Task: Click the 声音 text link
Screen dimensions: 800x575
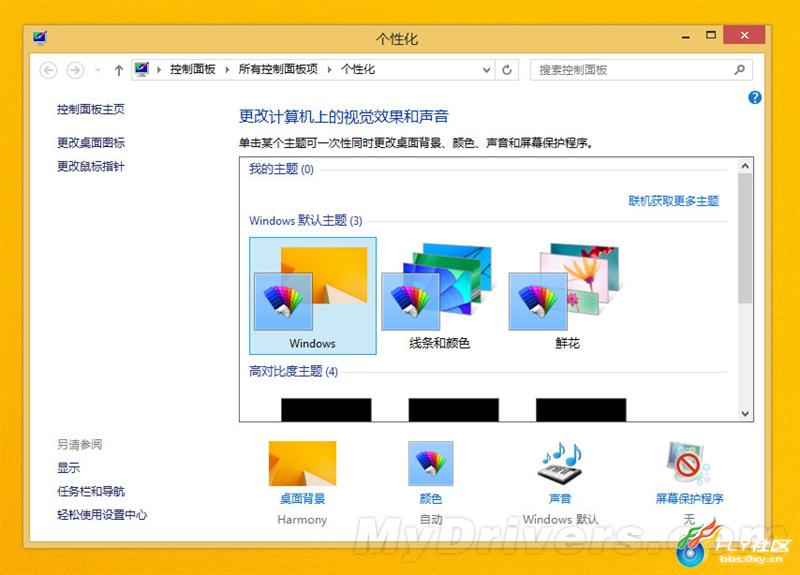Action: (560, 499)
